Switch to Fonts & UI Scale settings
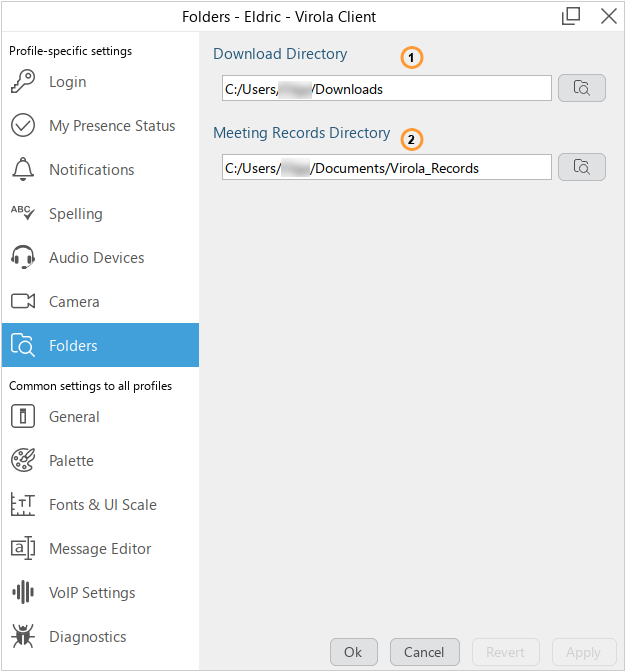Image resolution: width=626 pixels, height=672 pixels. pos(102,505)
